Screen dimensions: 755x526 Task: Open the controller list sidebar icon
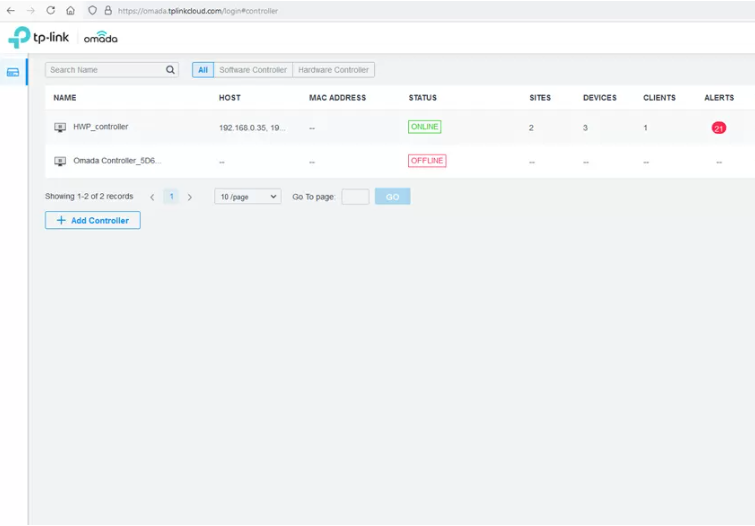[13, 72]
